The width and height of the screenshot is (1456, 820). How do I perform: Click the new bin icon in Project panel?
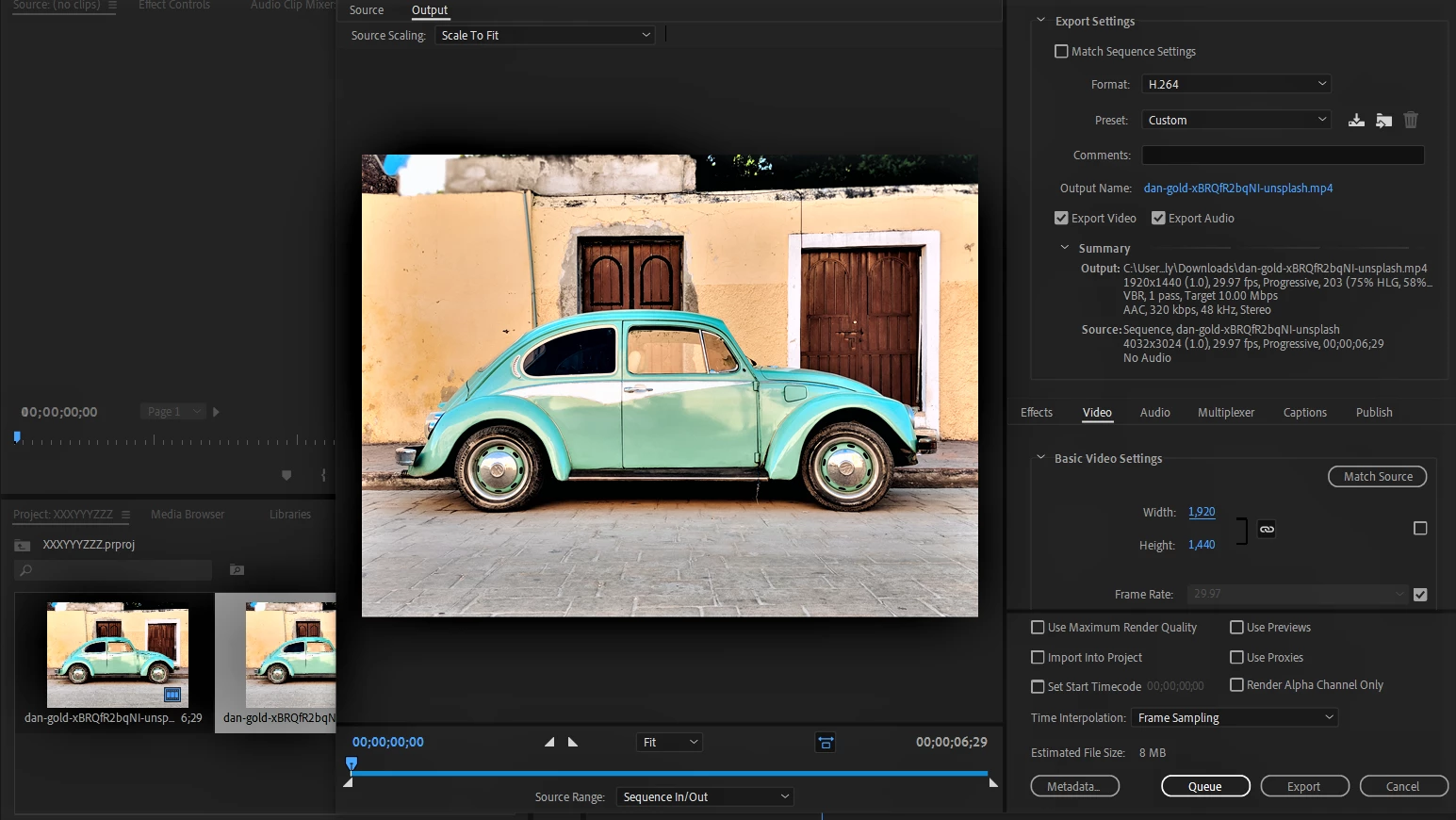click(x=237, y=570)
